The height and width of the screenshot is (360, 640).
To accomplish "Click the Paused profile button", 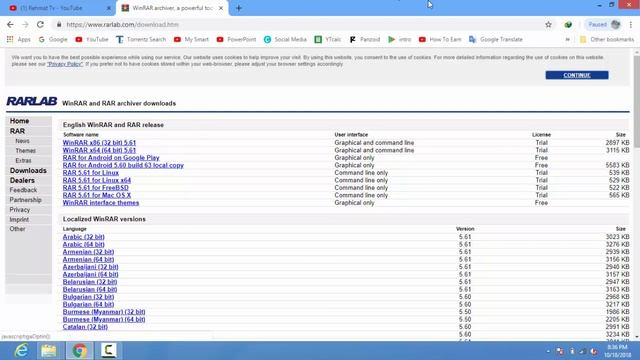I will [604, 24].
